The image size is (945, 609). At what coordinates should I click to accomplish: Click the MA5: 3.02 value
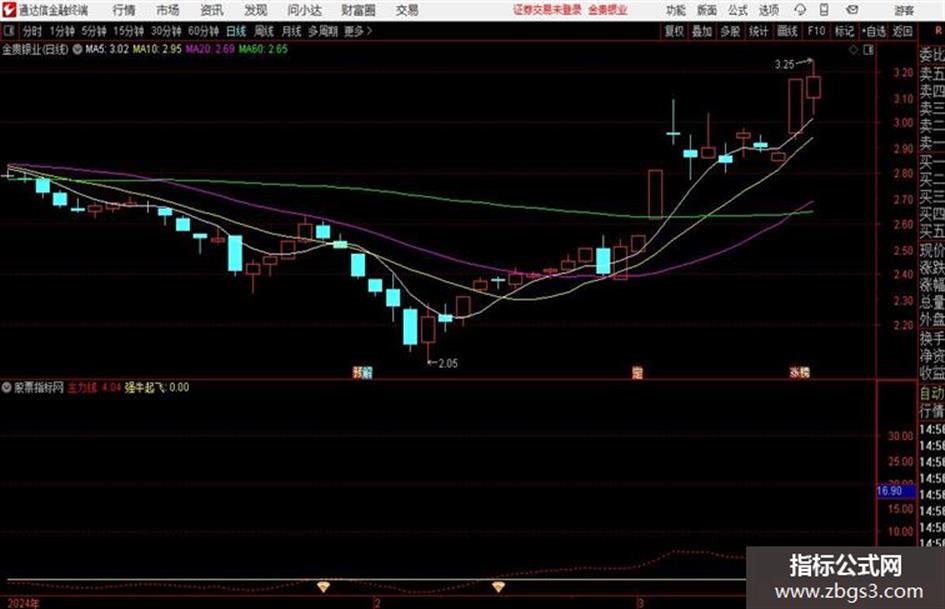pyautogui.click(x=107, y=49)
